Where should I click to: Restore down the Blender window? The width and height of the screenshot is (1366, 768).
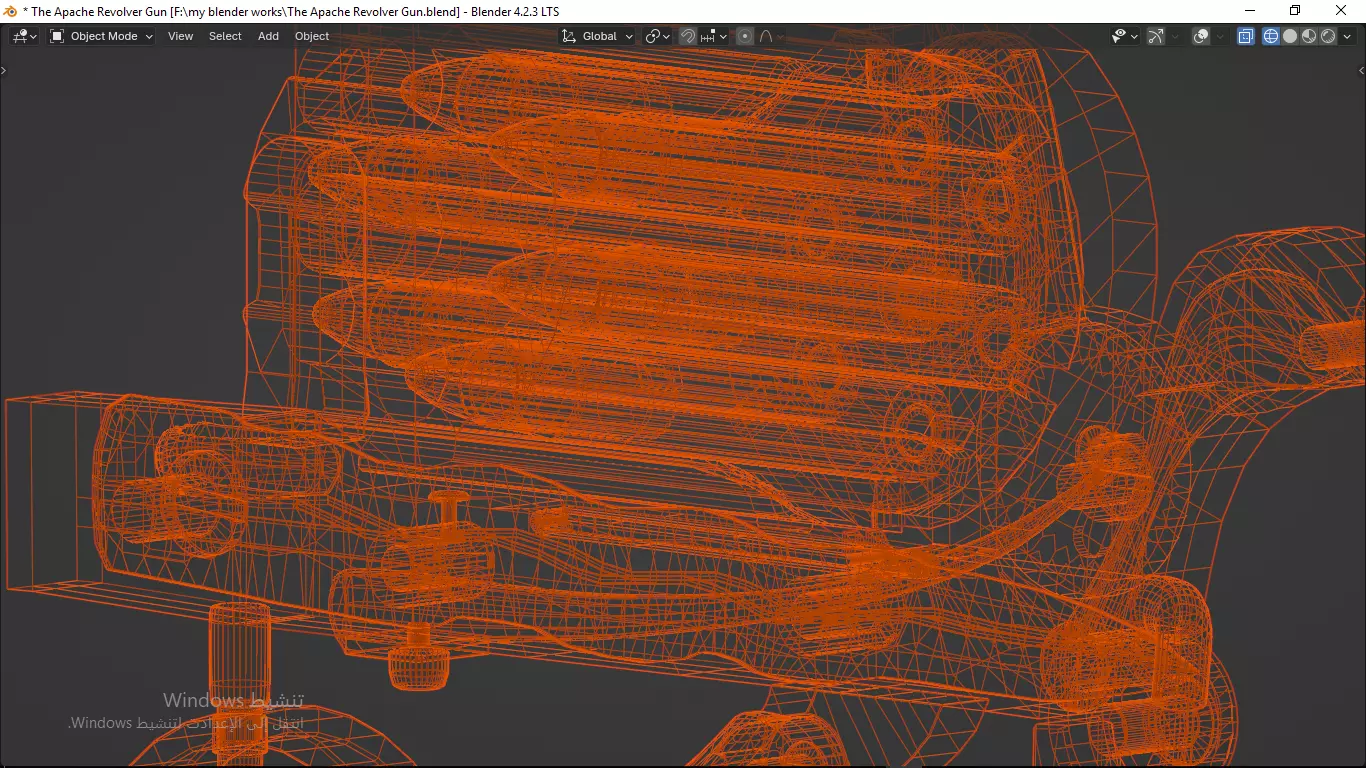[1295, 11]
